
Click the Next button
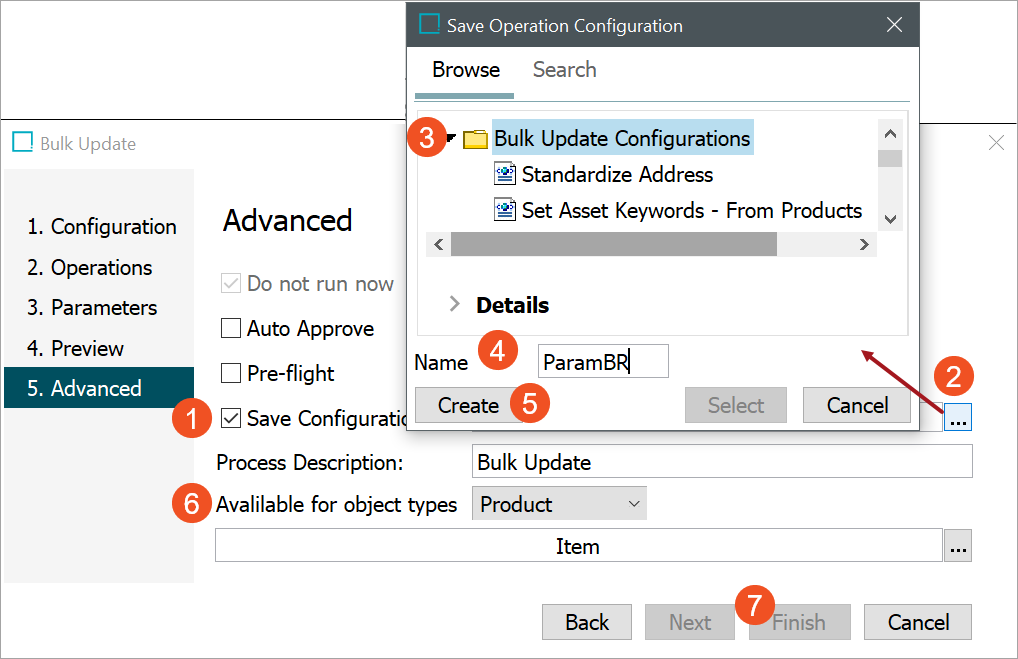690,622
